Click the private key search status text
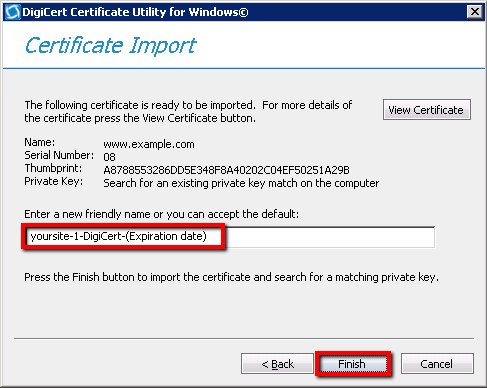This screenshot has height=388, width=487. click(241, 183)
